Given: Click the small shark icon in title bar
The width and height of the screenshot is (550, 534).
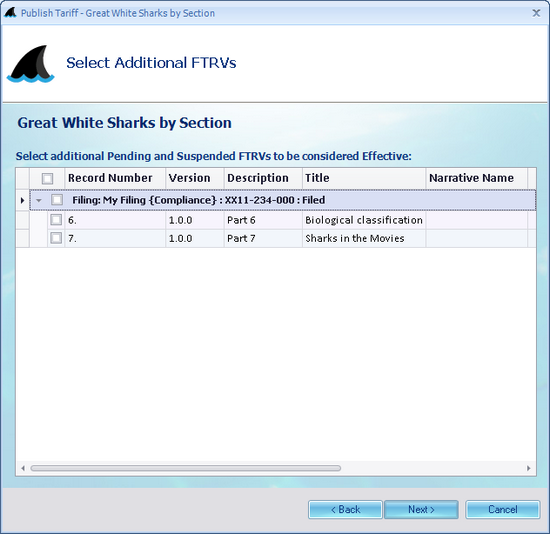Looking at the screenshot, I should coord(10,13).
